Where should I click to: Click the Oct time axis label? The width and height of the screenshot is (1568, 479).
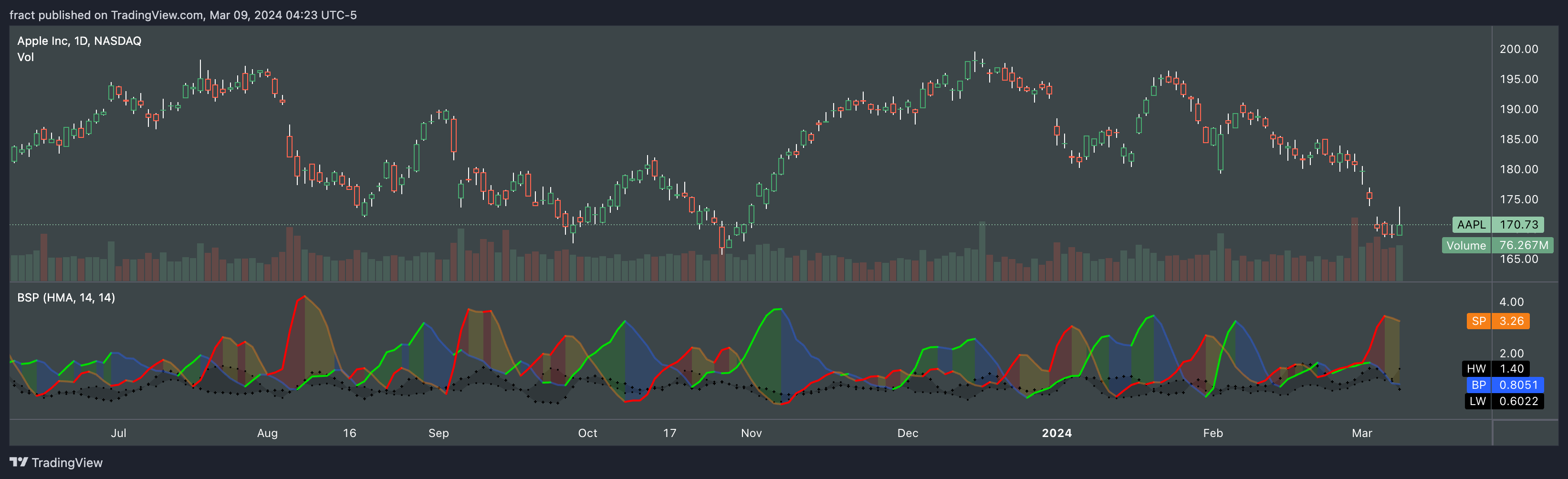coord(587,433)
